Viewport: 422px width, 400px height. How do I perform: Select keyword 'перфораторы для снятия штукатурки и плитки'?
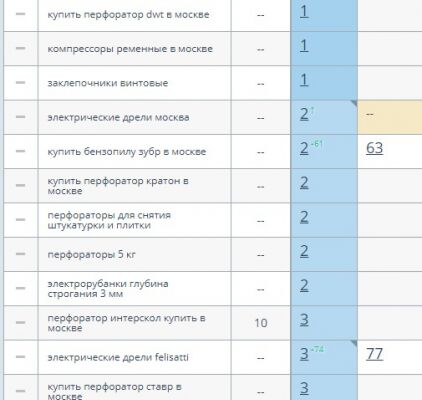click(x=109, y=220)
